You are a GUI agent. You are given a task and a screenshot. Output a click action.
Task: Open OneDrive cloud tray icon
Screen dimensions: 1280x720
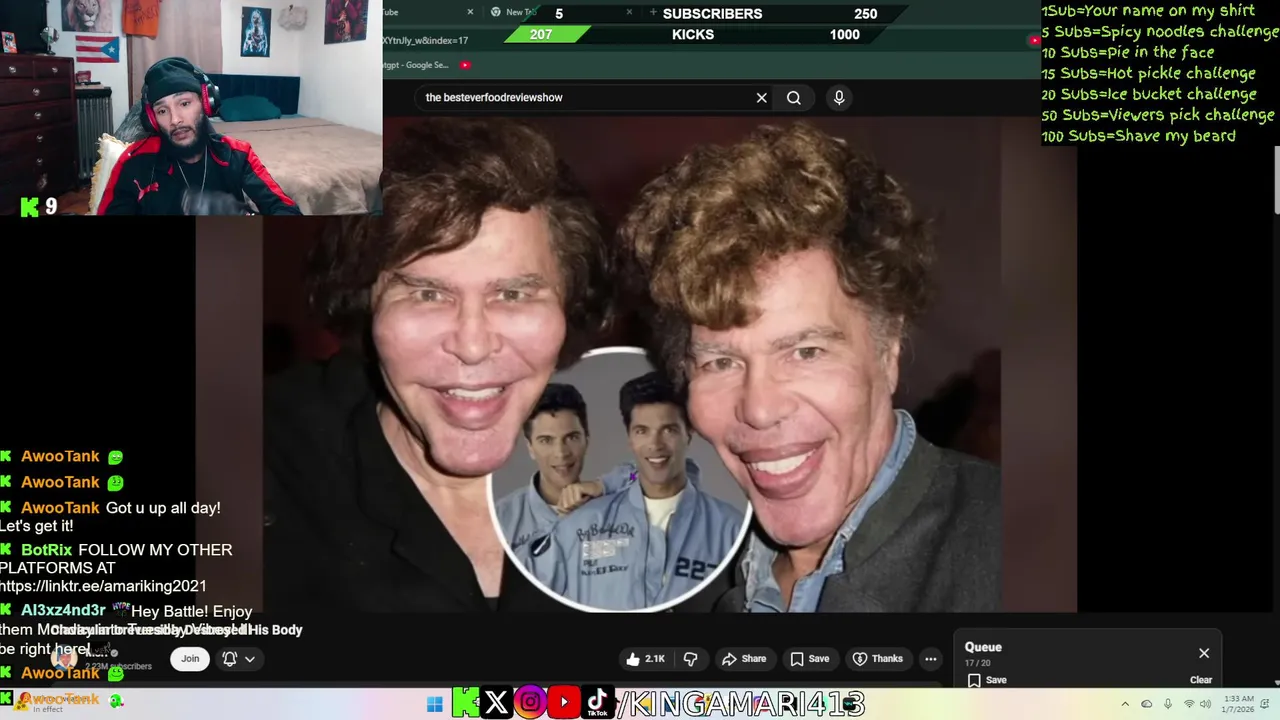coord(1147,704)
